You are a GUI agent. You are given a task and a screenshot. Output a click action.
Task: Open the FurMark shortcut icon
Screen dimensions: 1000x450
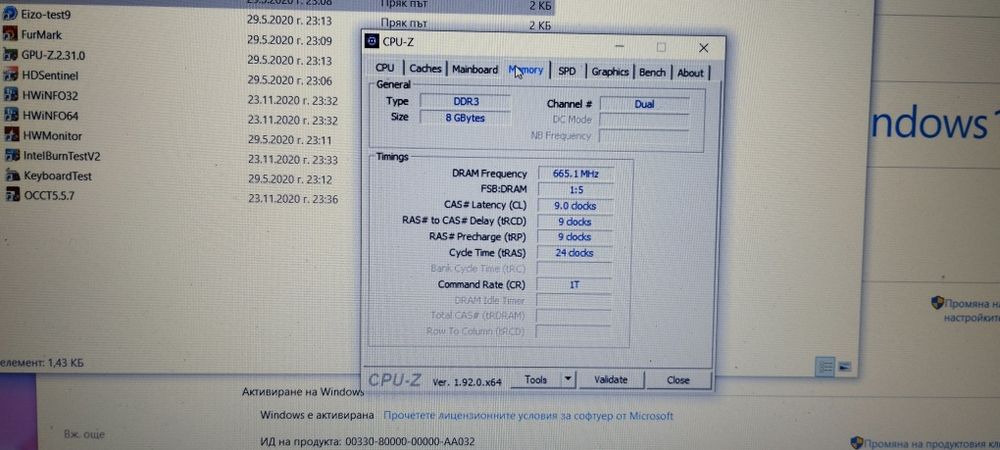10,34
